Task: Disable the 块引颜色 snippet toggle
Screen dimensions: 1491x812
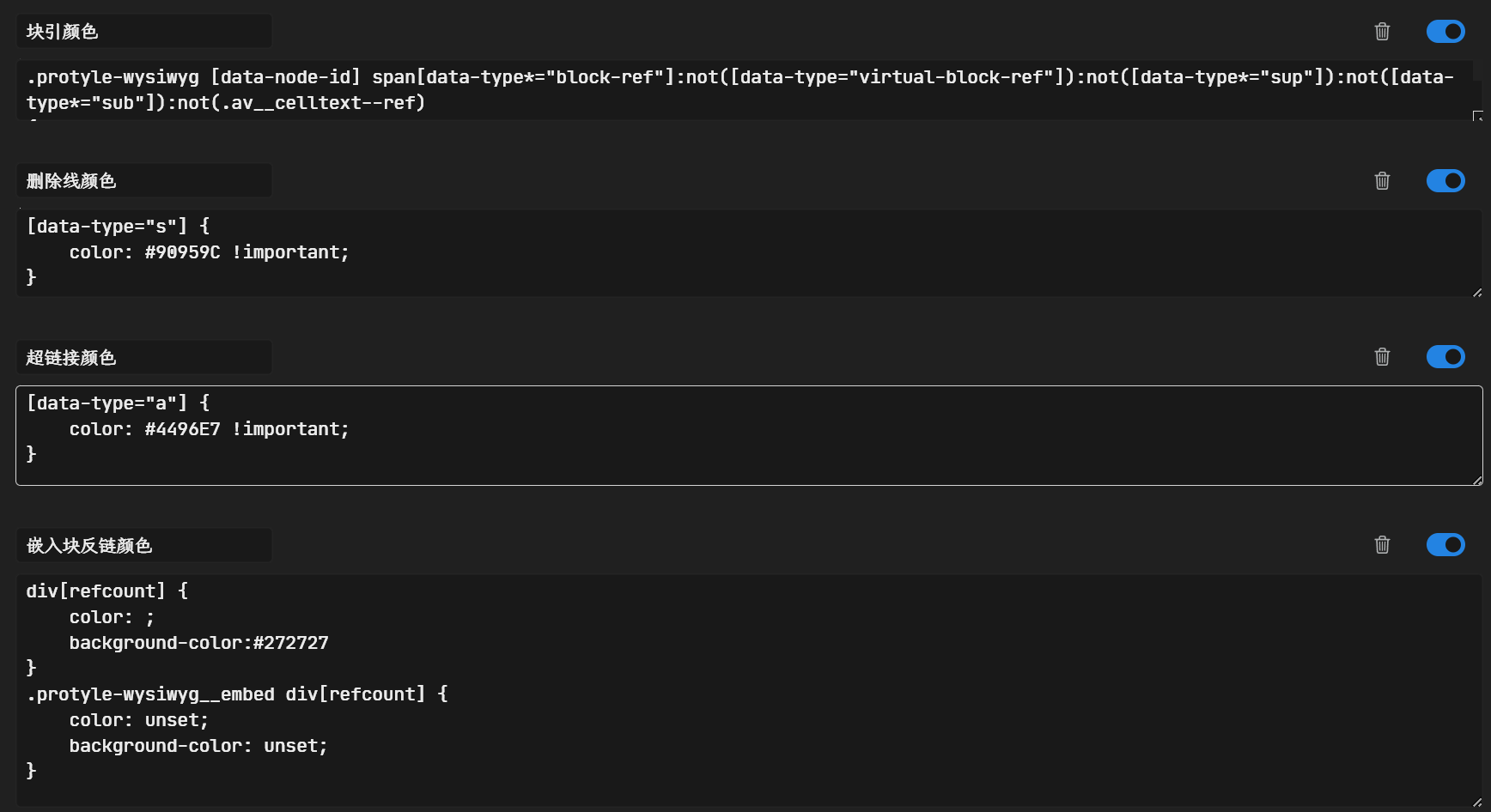Action: [x=1445, y=32]
